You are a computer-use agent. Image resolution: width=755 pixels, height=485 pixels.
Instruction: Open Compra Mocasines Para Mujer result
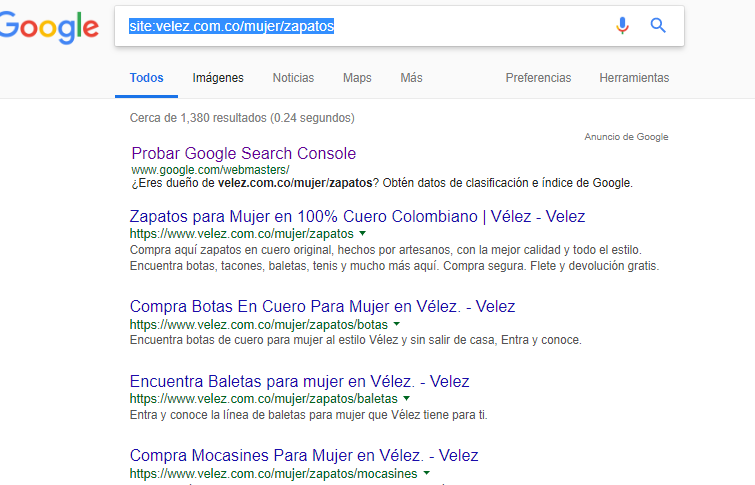click(x=304, y=455)
